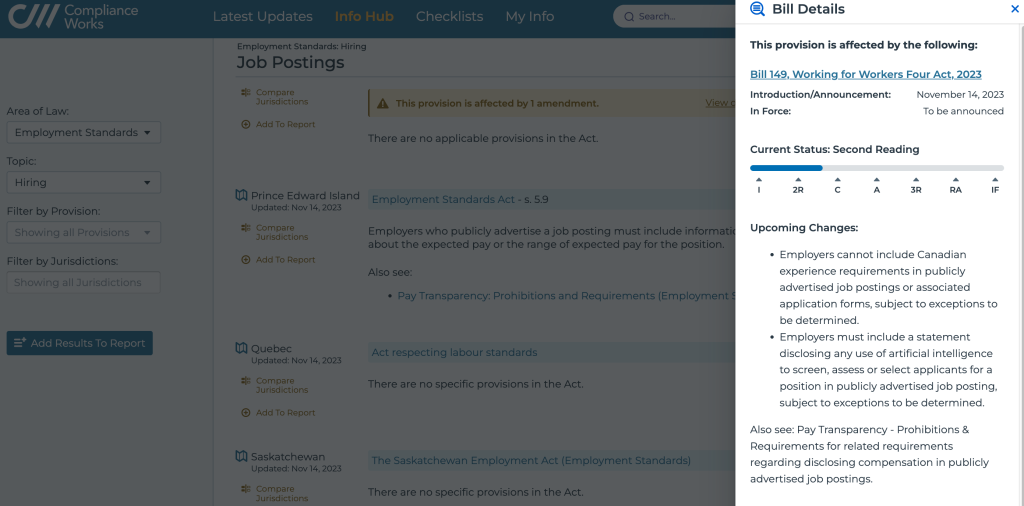The height and width of the screenshot is (506, 1024).
Task: Open the Bill 149 Working for Workers link
Action: (x=865, y=74)
